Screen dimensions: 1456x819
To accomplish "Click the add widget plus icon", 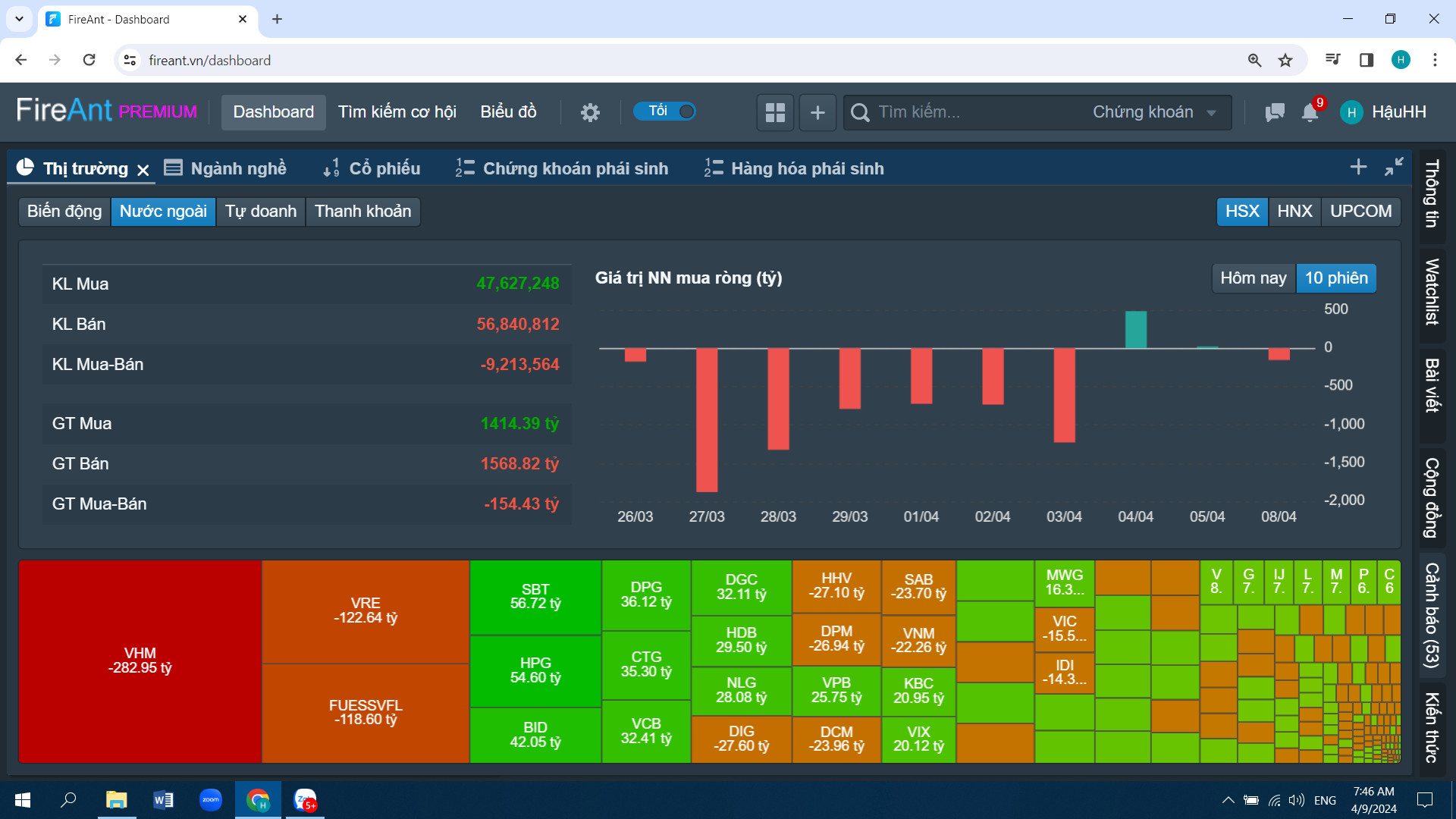I will pyautogui.click(x=817, y=112).
